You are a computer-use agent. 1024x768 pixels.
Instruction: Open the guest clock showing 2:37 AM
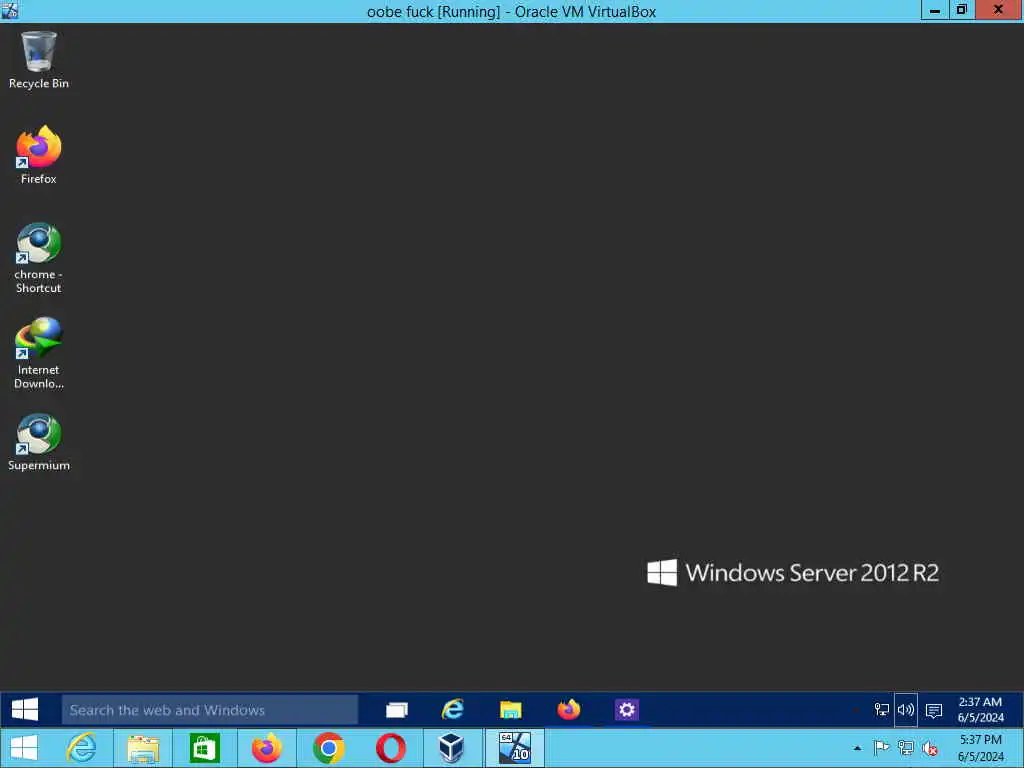coord(980,710)
